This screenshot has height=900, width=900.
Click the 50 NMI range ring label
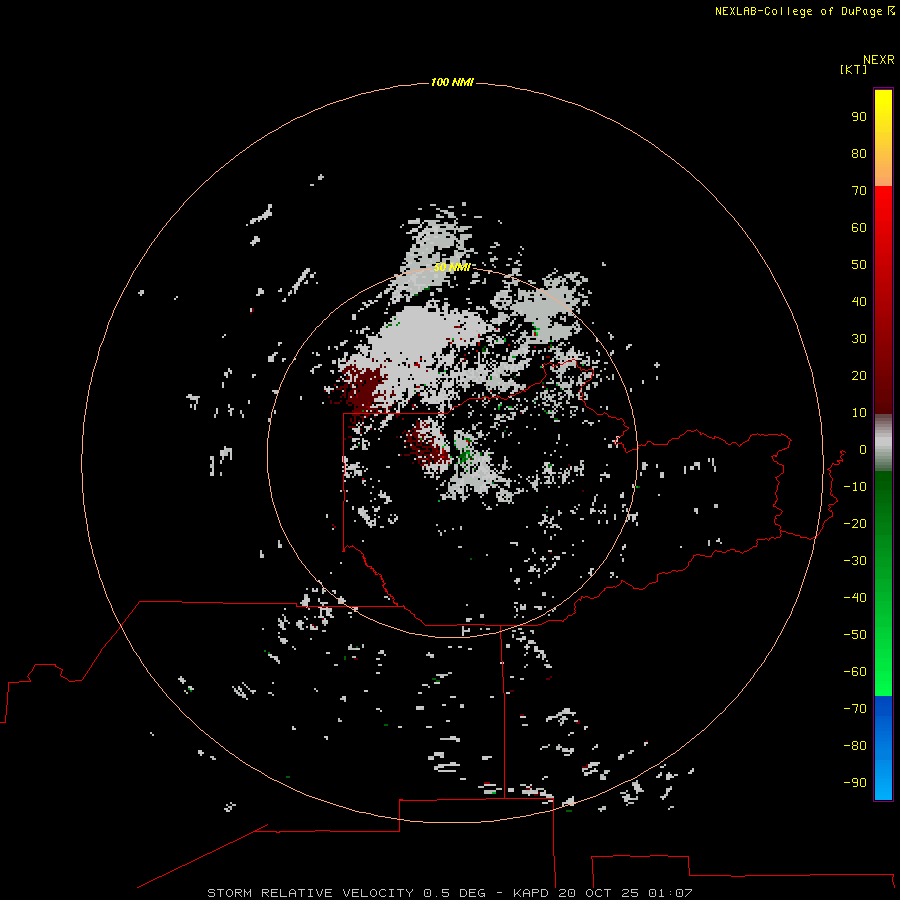452,267
